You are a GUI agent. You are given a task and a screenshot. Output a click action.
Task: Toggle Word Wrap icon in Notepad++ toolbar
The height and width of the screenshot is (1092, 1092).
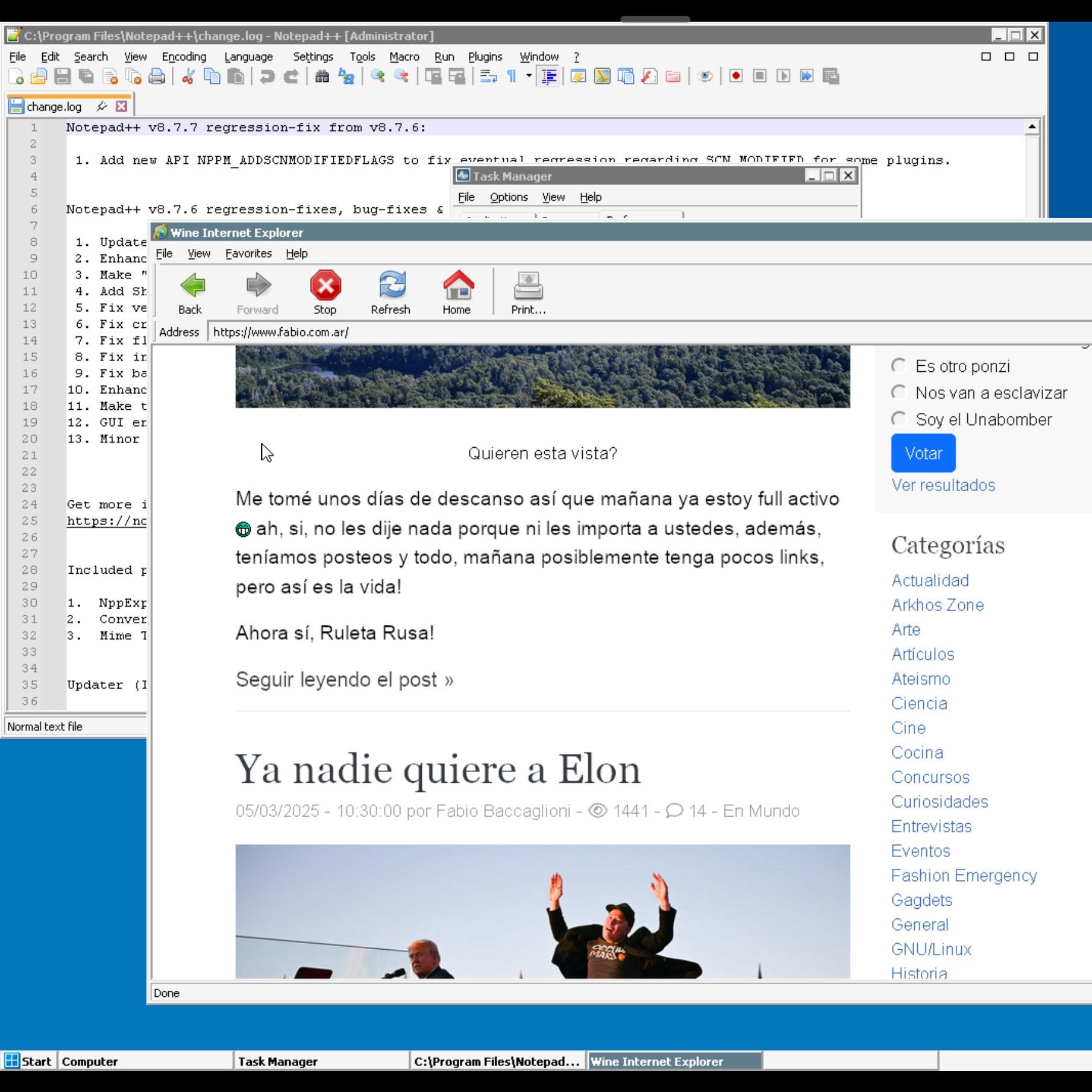click(x=488, y=77)
